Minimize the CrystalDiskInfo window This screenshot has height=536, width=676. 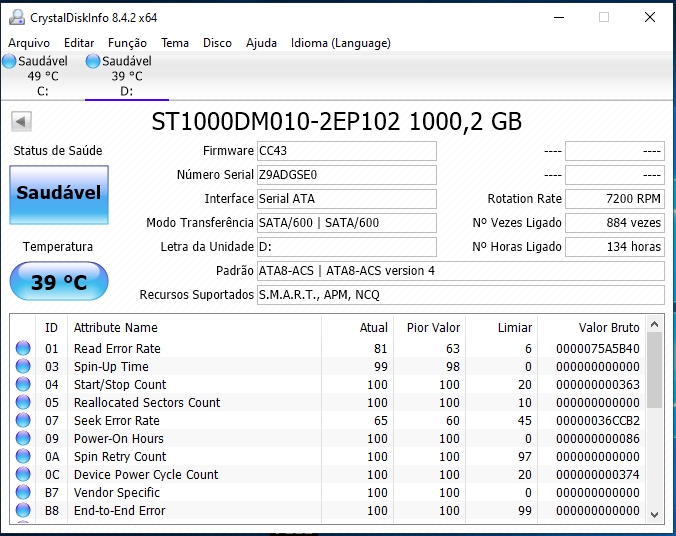coord(559,18)
